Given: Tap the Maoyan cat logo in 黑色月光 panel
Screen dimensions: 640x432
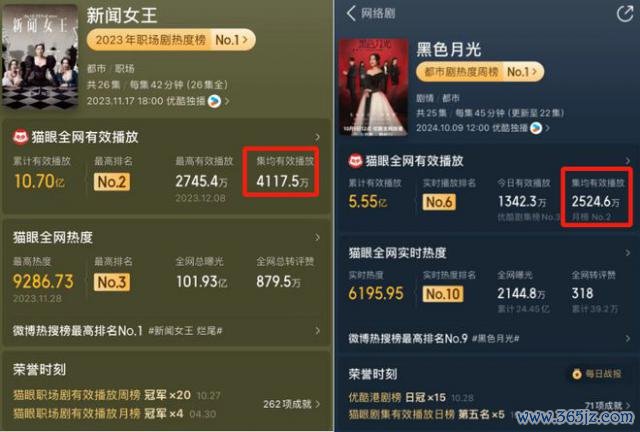Looking at the screenshot, I should click(355, 161).
